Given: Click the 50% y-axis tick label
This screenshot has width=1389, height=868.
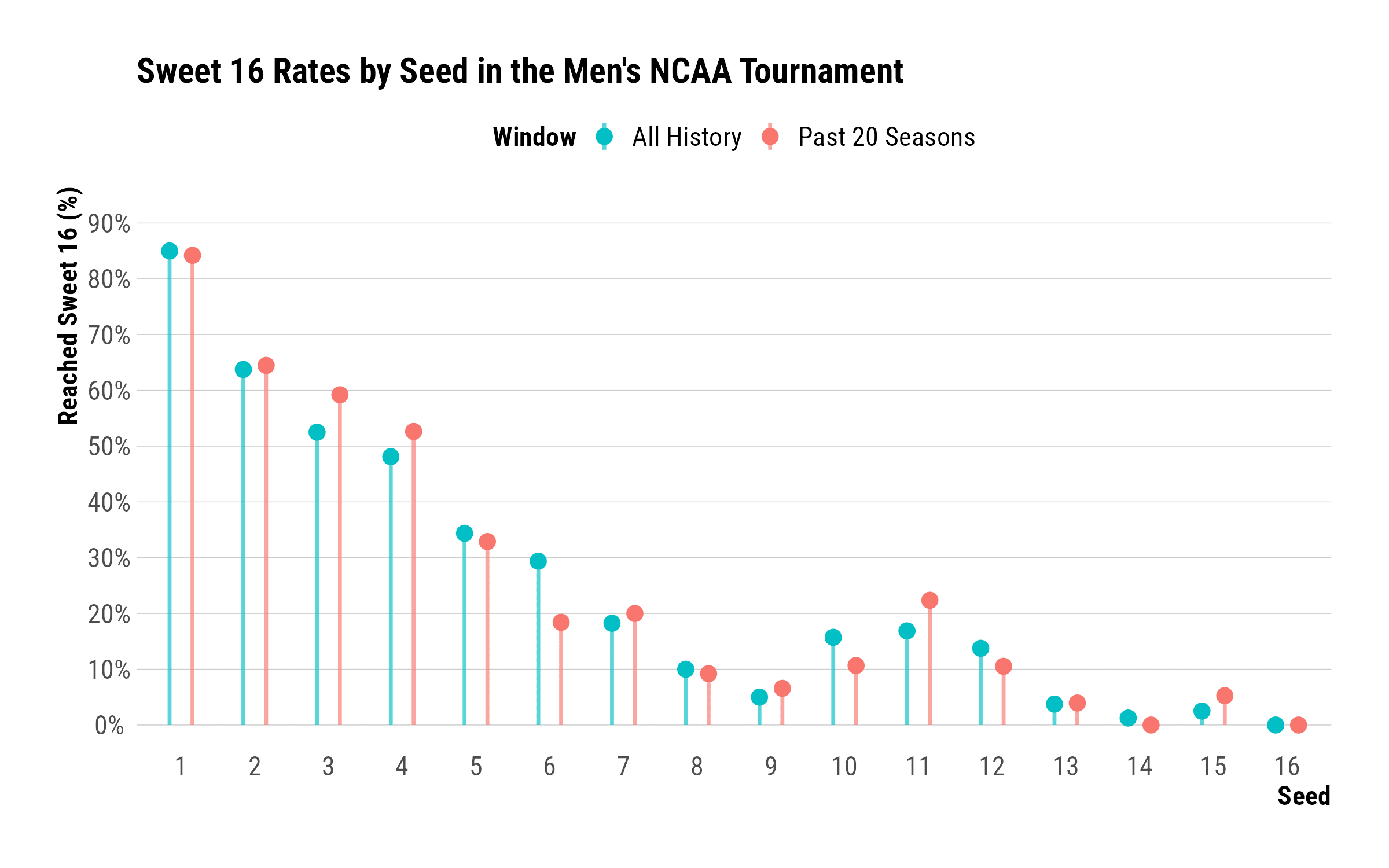Looking at the screenshot, I should [x=109, y=447].
